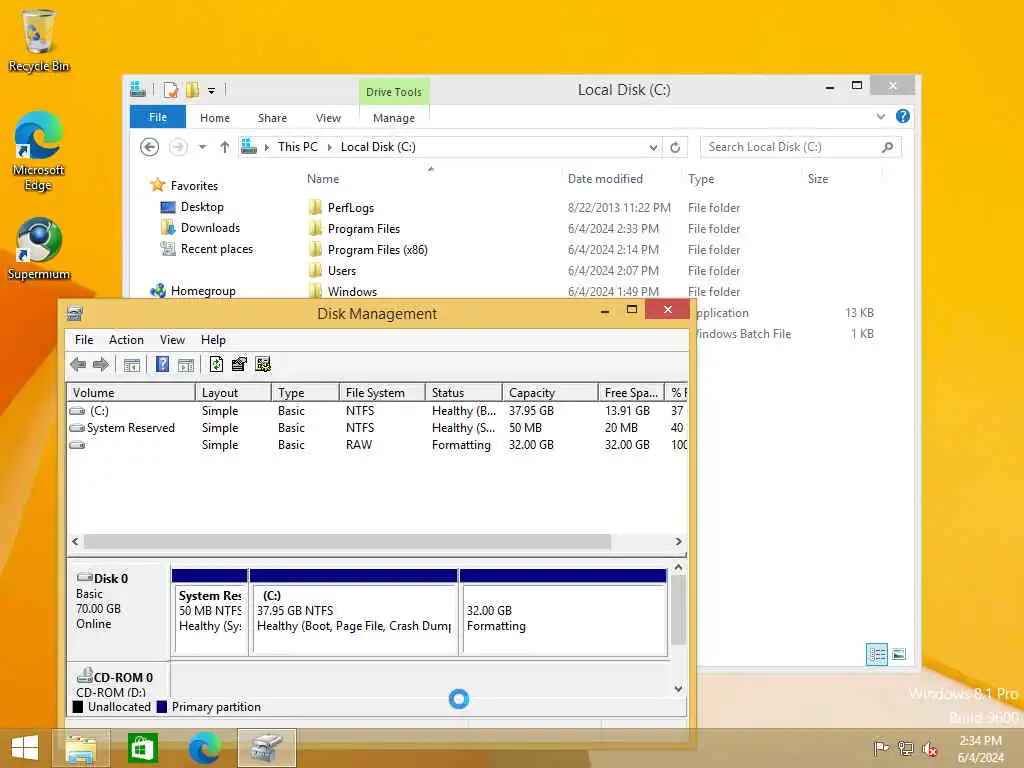Click the RAW file system cell
Screen dimensions: 1024x768
tap(359, 445)
